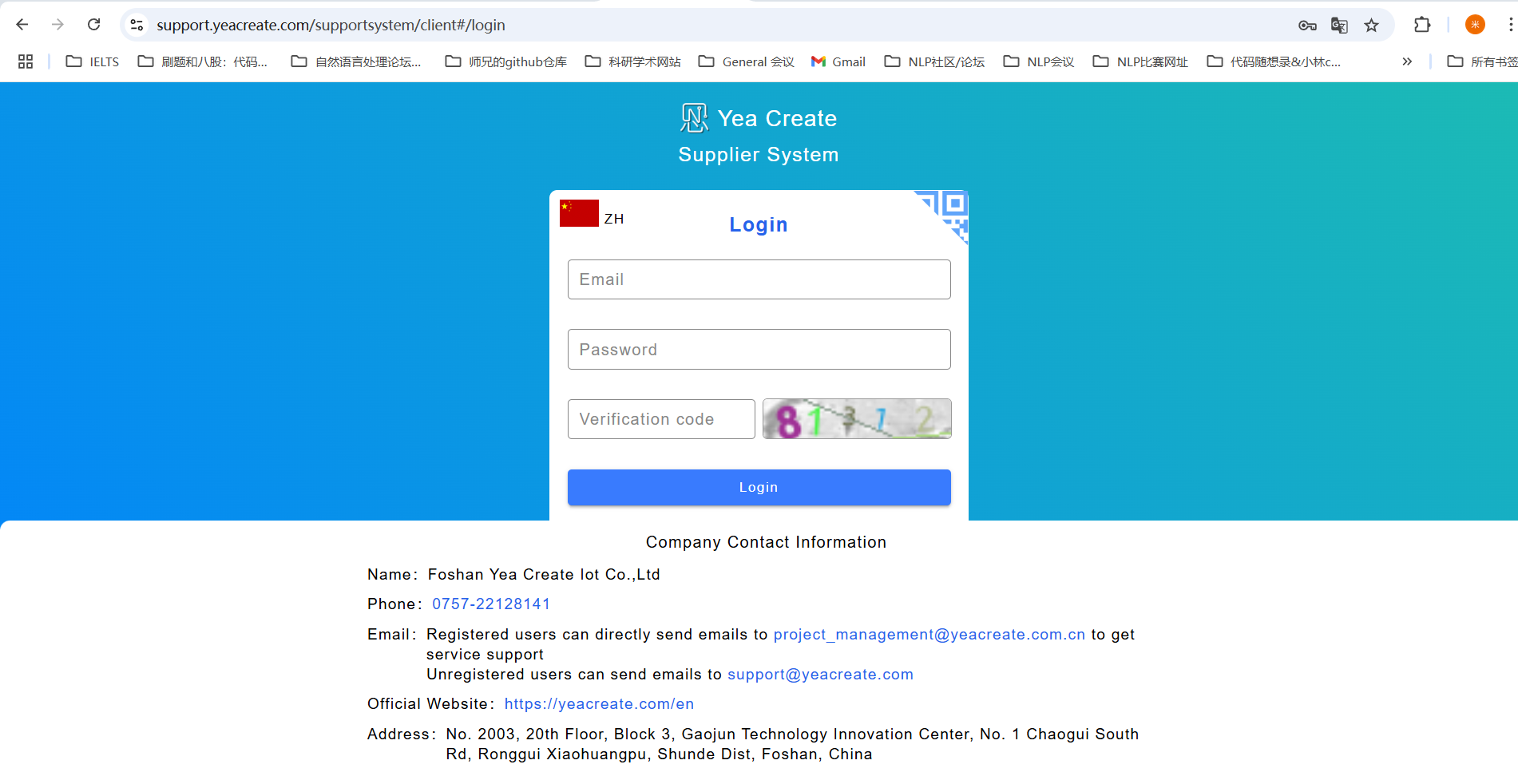Open the saved password key icon
This screenshot has height=784, width=1518.
[x=1307, y=26]
